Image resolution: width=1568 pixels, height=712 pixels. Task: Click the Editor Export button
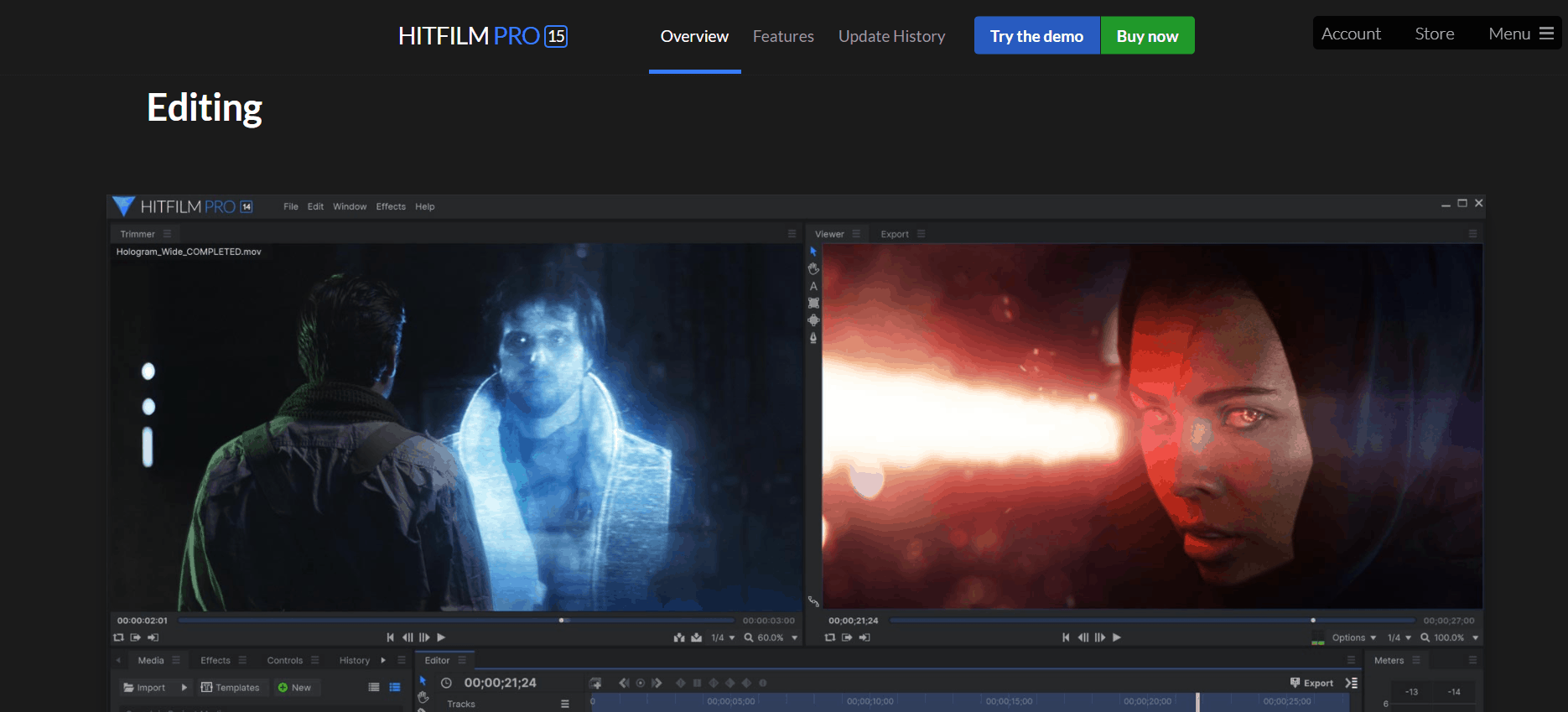1312,683
